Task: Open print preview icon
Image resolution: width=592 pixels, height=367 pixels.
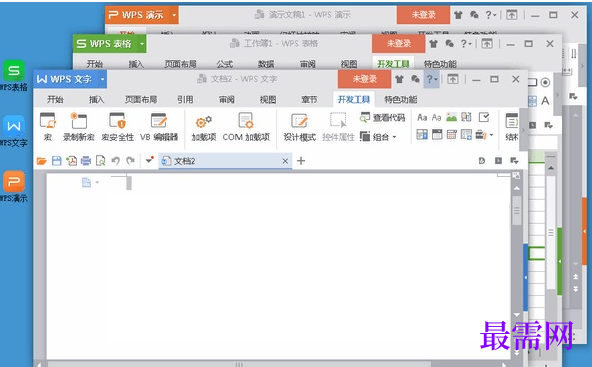Action: pyautogui.click(x=101, y=161)
